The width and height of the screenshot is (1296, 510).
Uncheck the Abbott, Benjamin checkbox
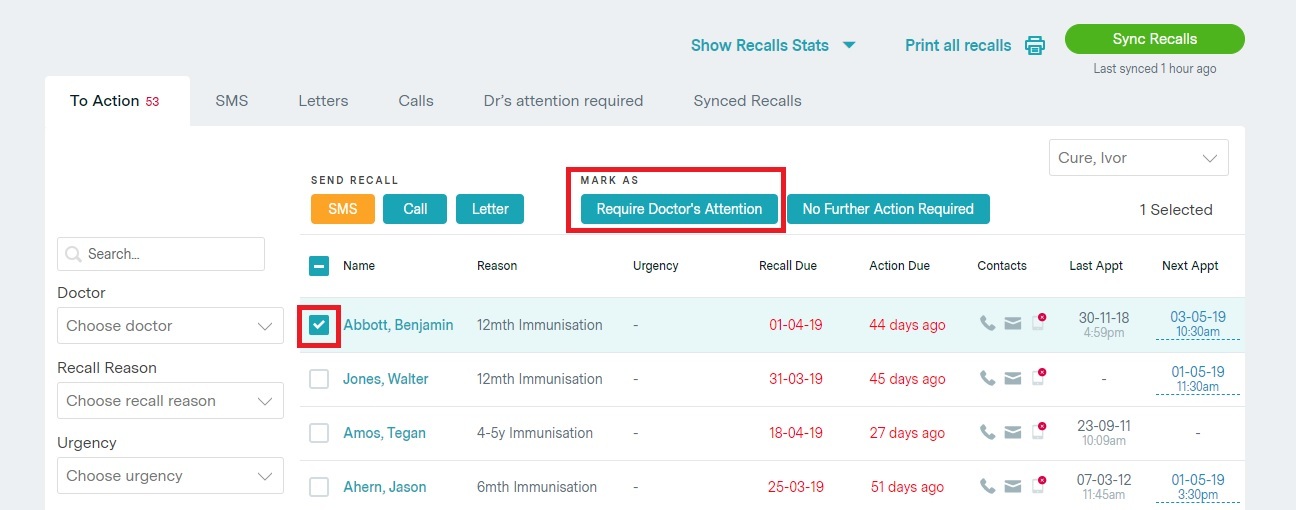coord(319,325)
